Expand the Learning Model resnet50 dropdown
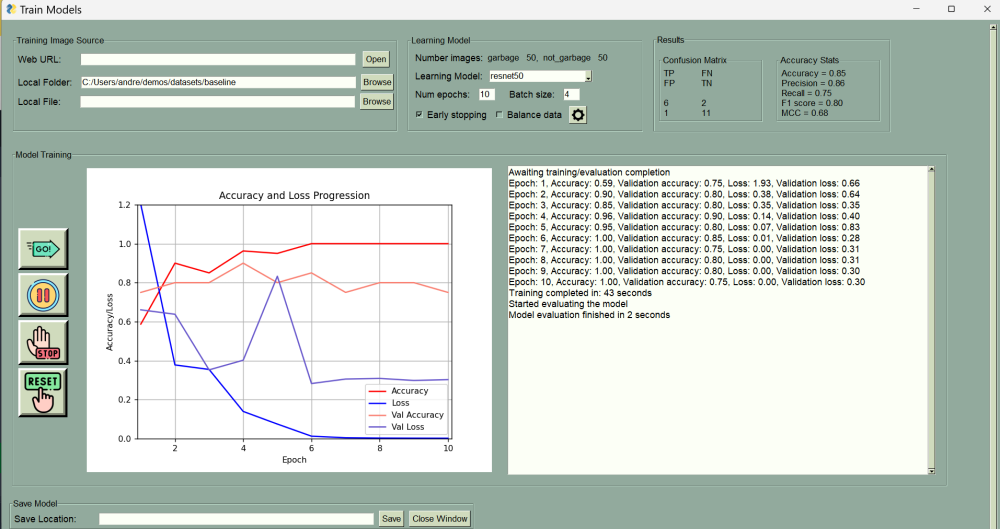Viewport: 1000px width, 529px height. click(x=588, y=76)
